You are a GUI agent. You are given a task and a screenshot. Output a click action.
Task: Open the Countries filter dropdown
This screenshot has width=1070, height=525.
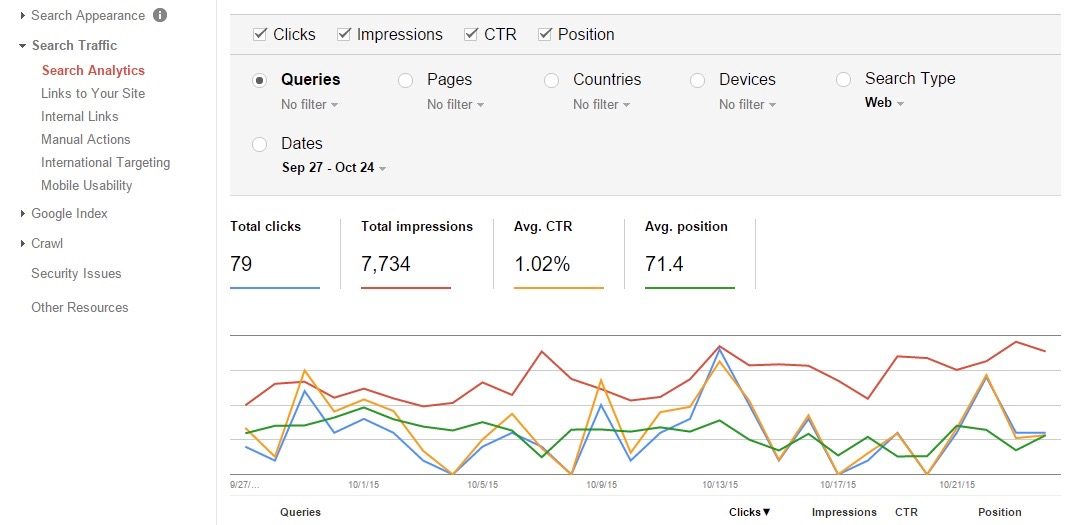[x=602, y=105]
